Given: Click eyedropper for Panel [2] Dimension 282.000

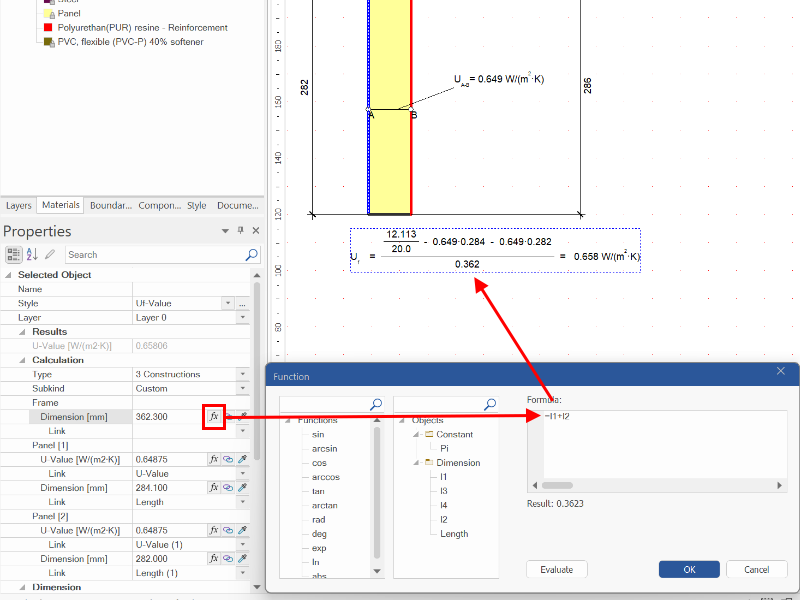Looking at the screenshot, I should pos(242,559).
